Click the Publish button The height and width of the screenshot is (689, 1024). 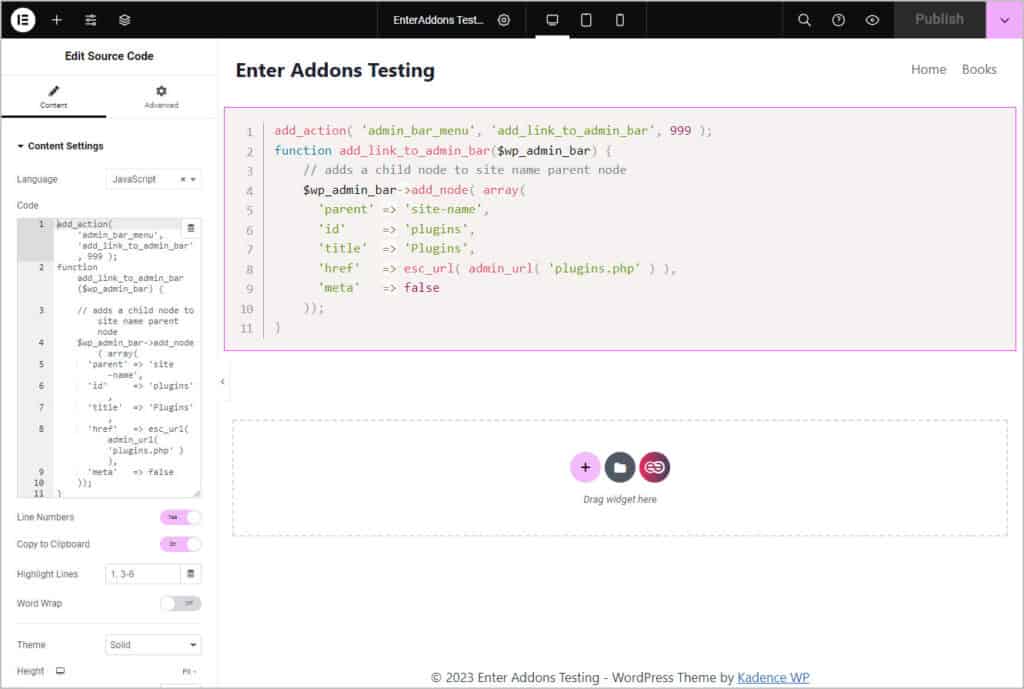(939, 20)
